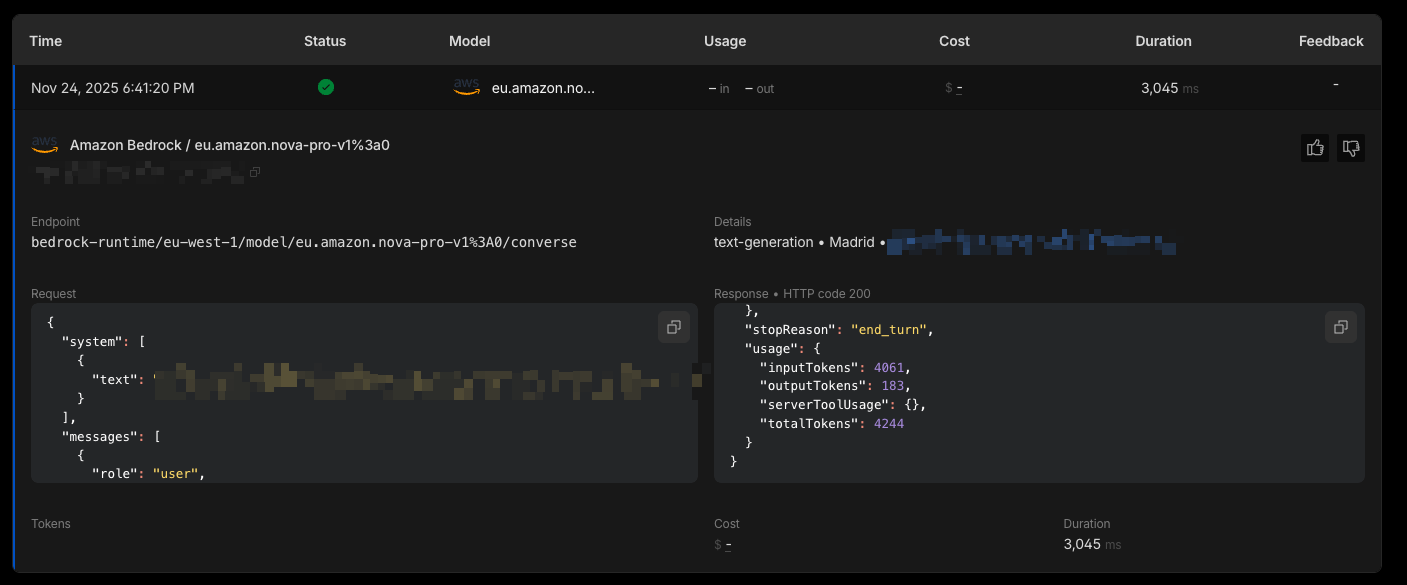Click AWS logo beside Amazon Bedrock title

pyautogui.click(x=45, y=145)
